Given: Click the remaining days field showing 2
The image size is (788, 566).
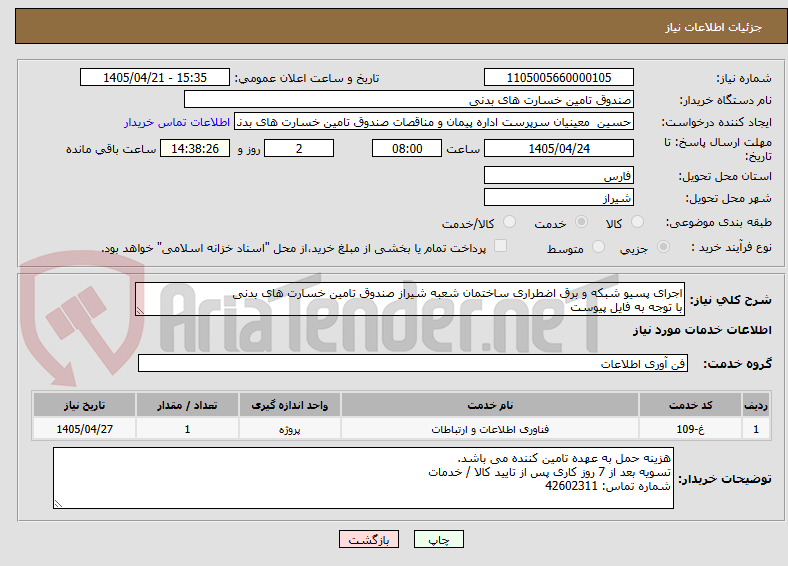Looking at the screenshot, I should pos(299,148).
